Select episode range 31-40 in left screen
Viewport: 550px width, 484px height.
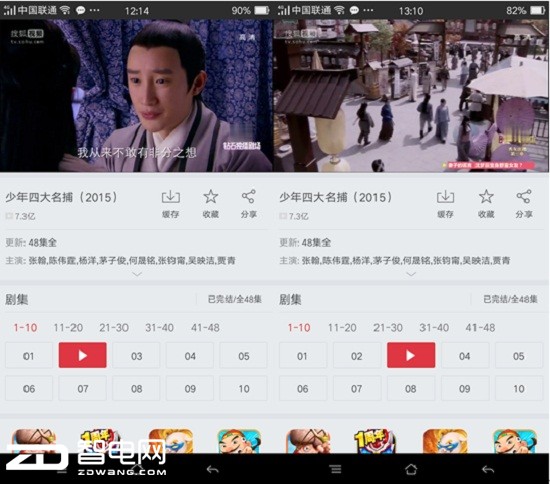click(x=160, y=328)
